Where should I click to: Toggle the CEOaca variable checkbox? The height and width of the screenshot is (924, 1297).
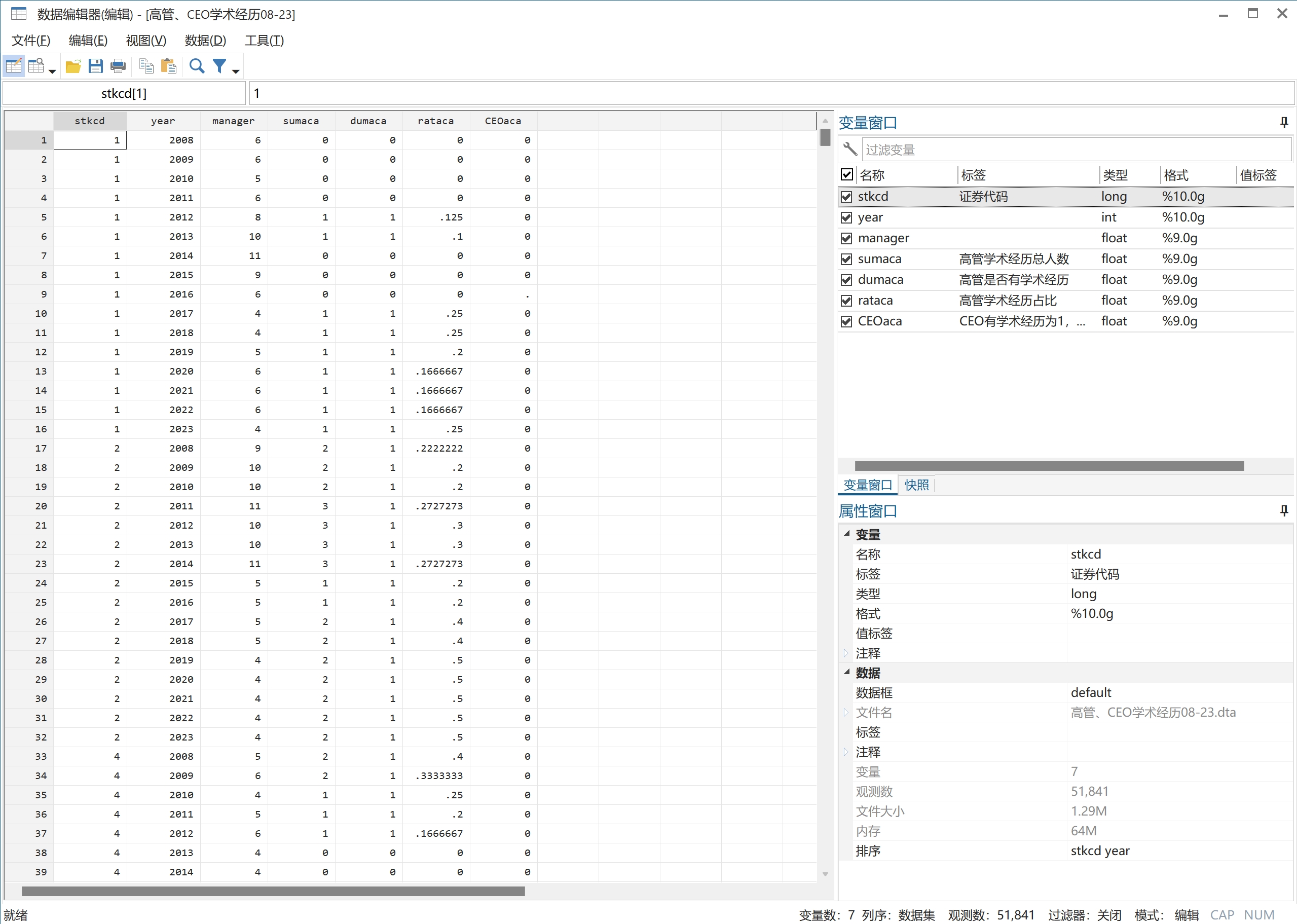tap(846, 321)
